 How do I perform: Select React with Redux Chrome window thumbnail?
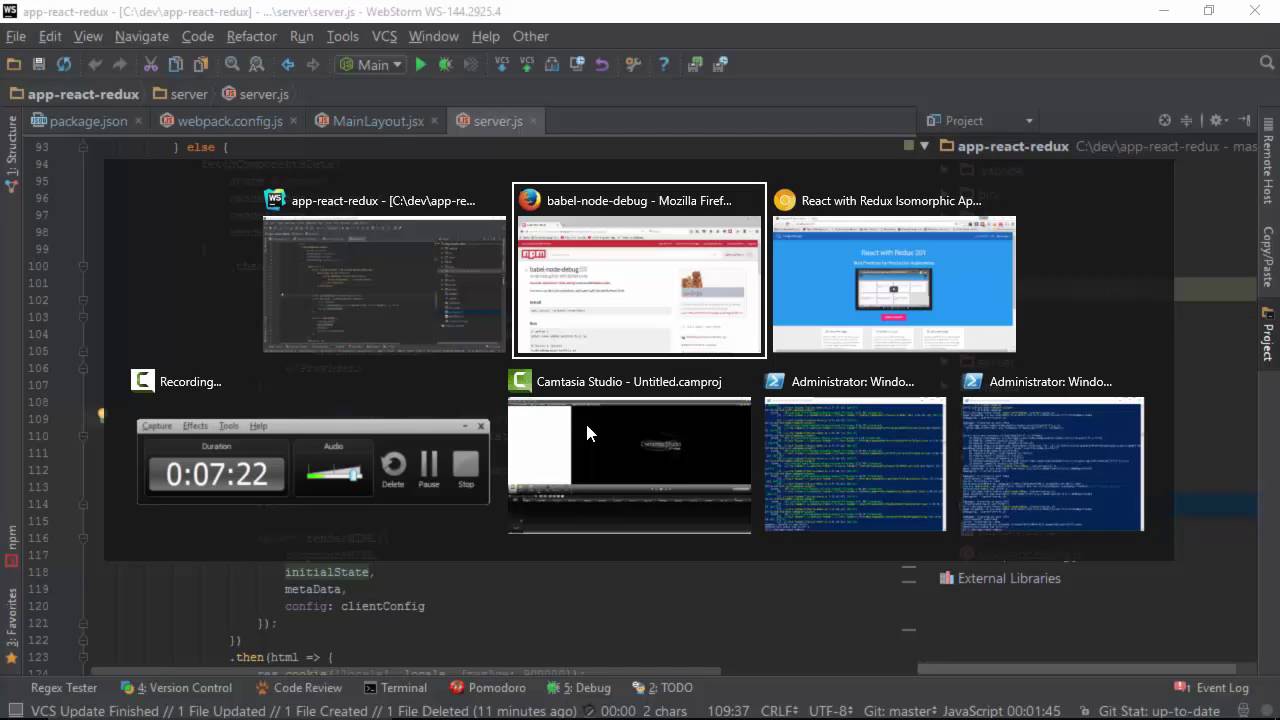894,270
